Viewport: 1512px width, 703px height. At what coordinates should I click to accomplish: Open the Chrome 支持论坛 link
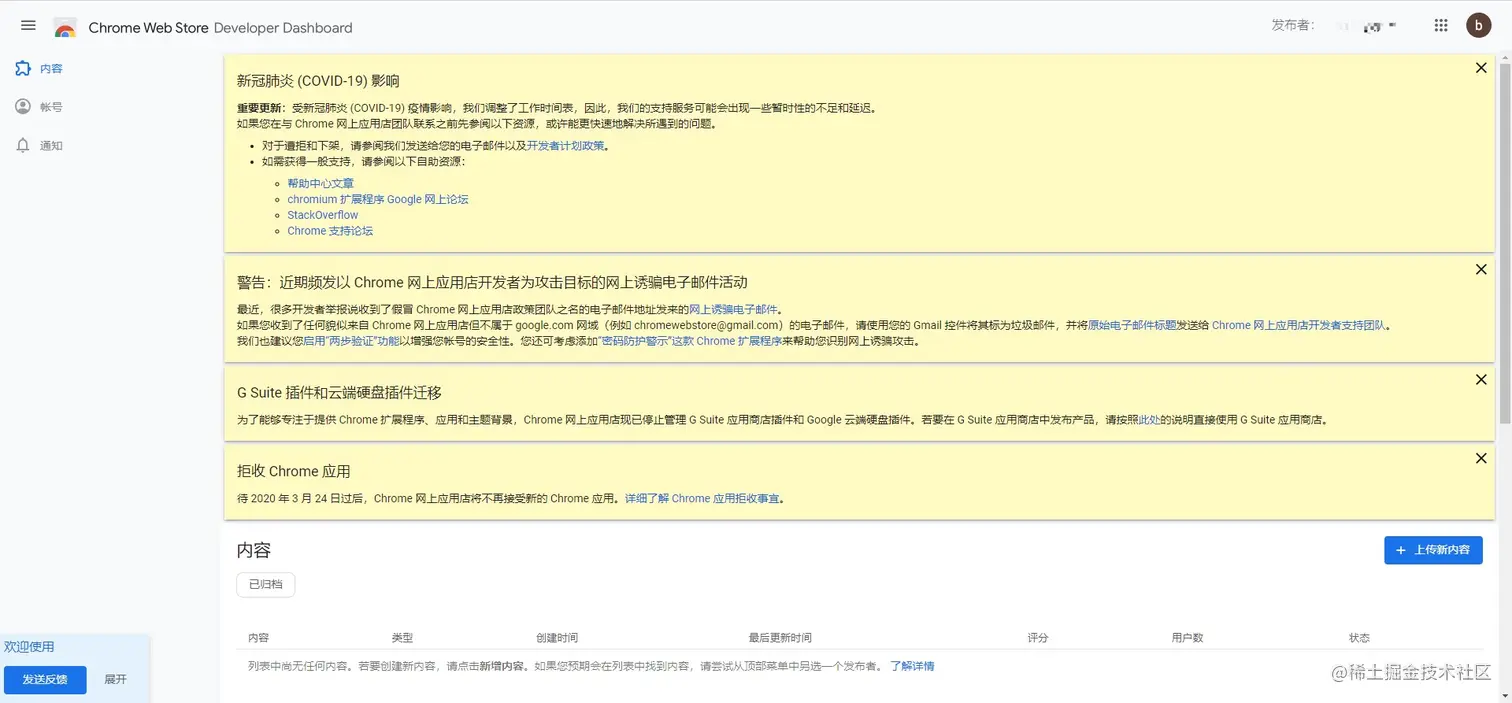[330, 231]
